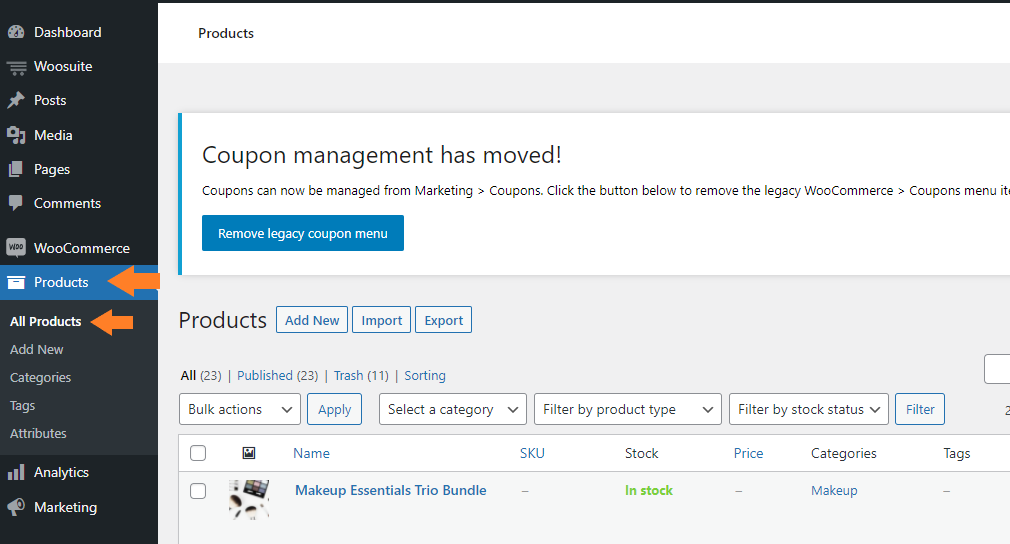Click the Add New product button
This screenshot has height=544, width=1010.
[312, 320]
